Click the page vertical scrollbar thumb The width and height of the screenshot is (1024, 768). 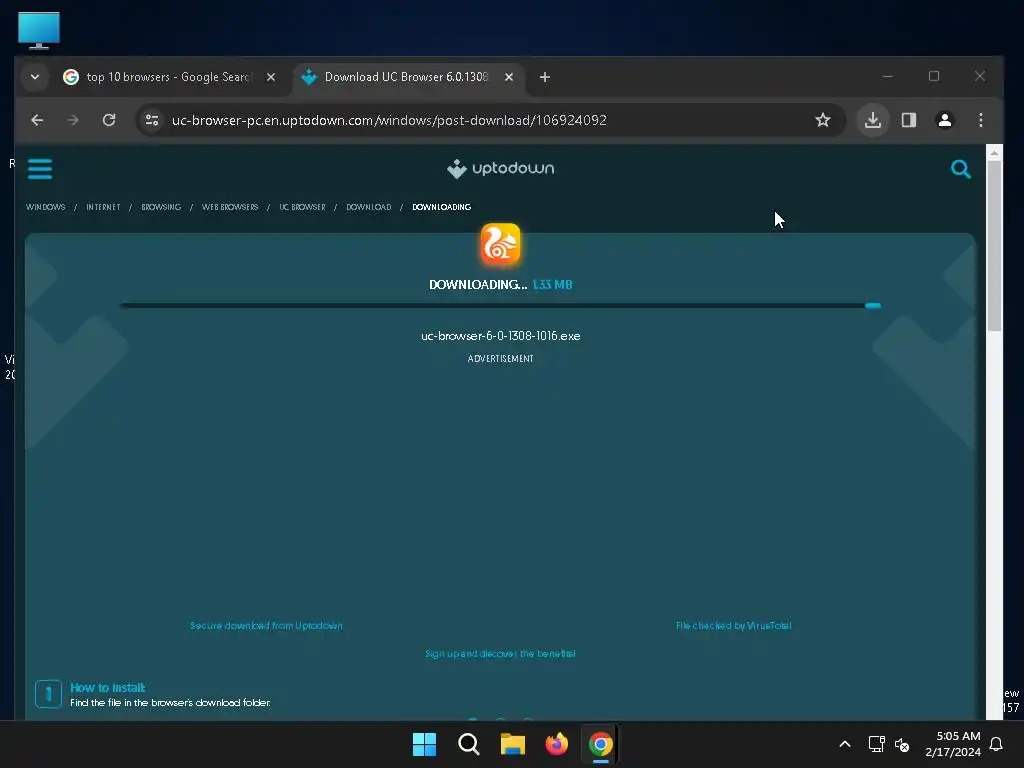[994, 245]
